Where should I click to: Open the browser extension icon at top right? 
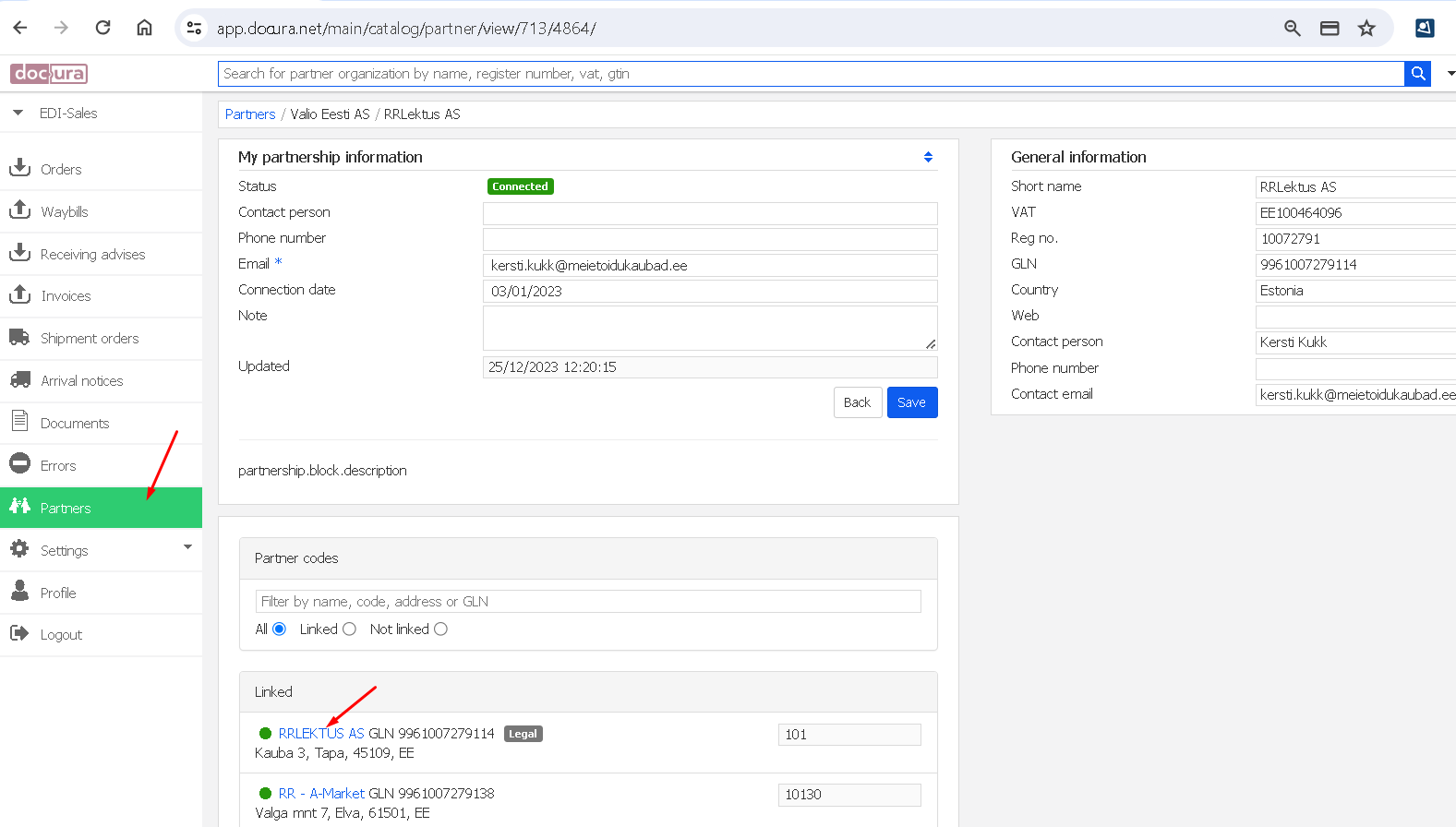[x=1425, y=29]
